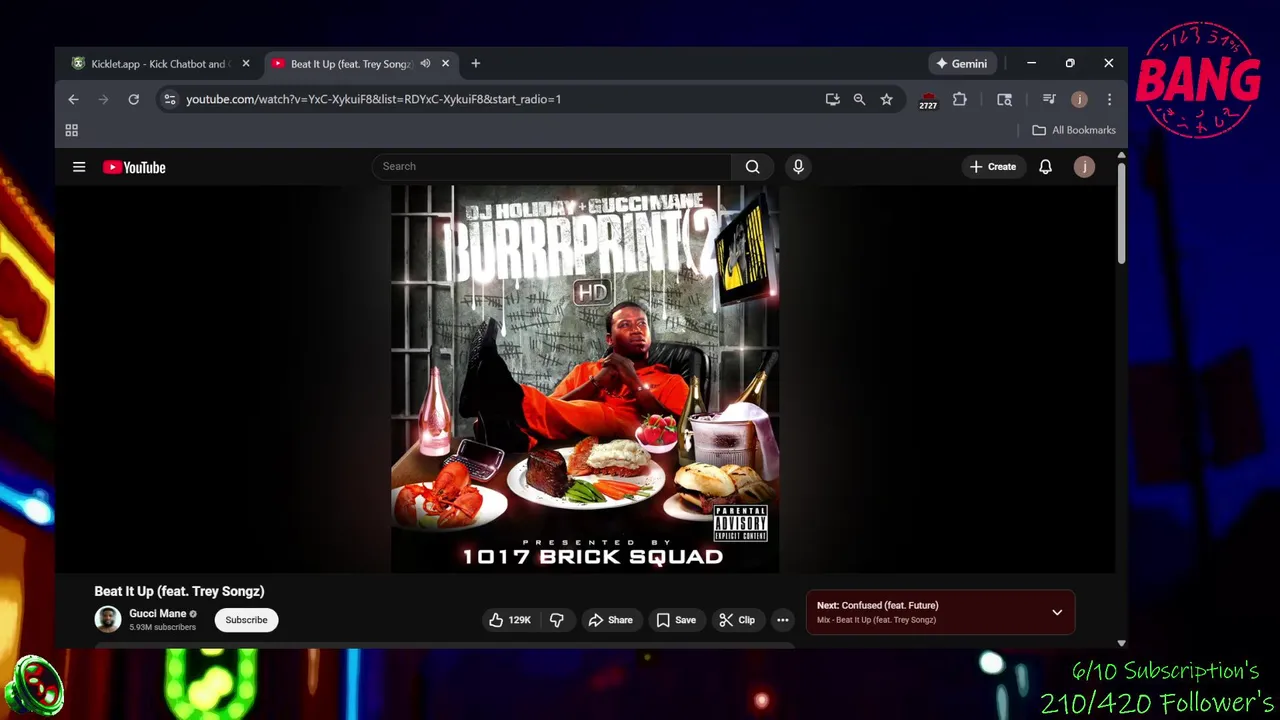
Task: Open Google Lens search icon in toolbar
Action: (x=1004, y=99)
